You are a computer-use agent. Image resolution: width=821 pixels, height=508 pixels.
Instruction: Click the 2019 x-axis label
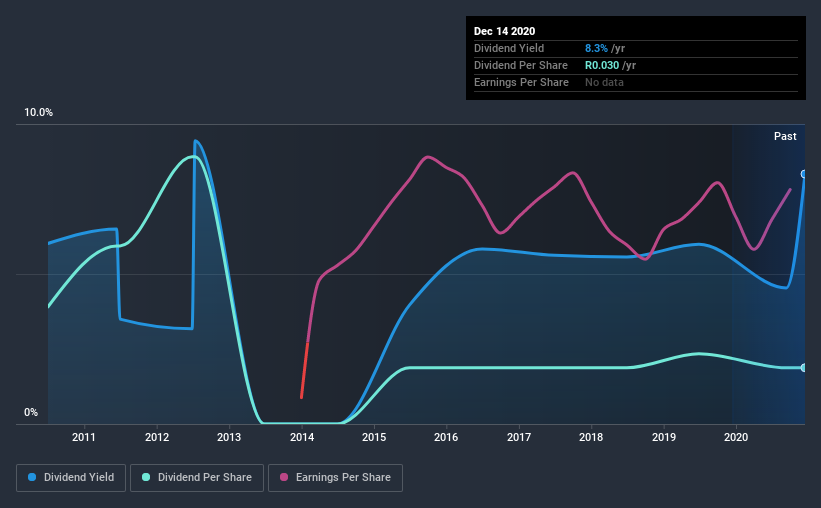click(664, 437)
